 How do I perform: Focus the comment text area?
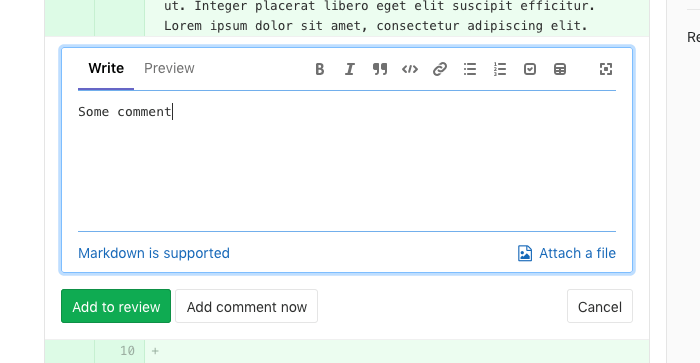point(347,161)
